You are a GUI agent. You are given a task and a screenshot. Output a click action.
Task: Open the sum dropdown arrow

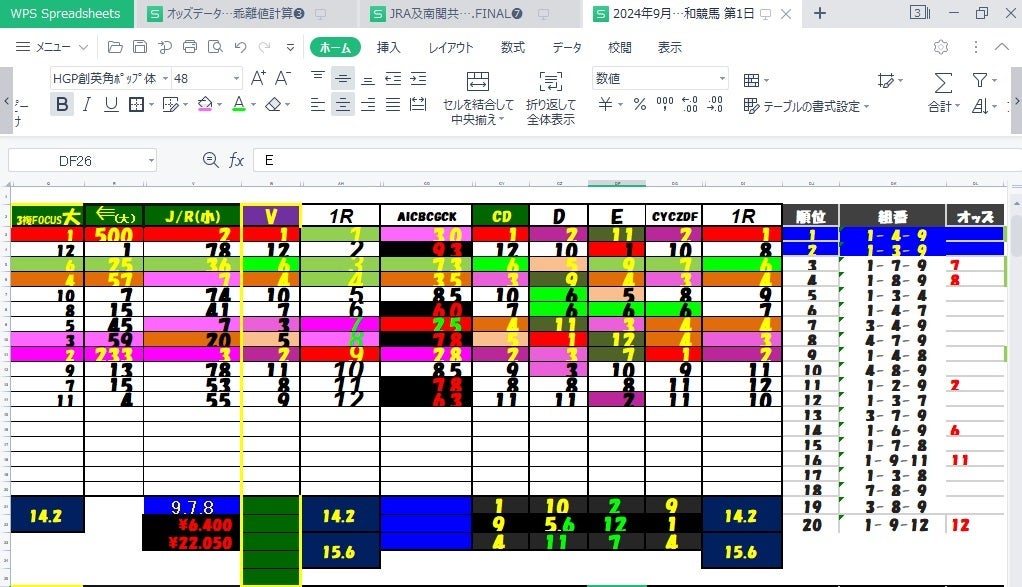(957, 106)
